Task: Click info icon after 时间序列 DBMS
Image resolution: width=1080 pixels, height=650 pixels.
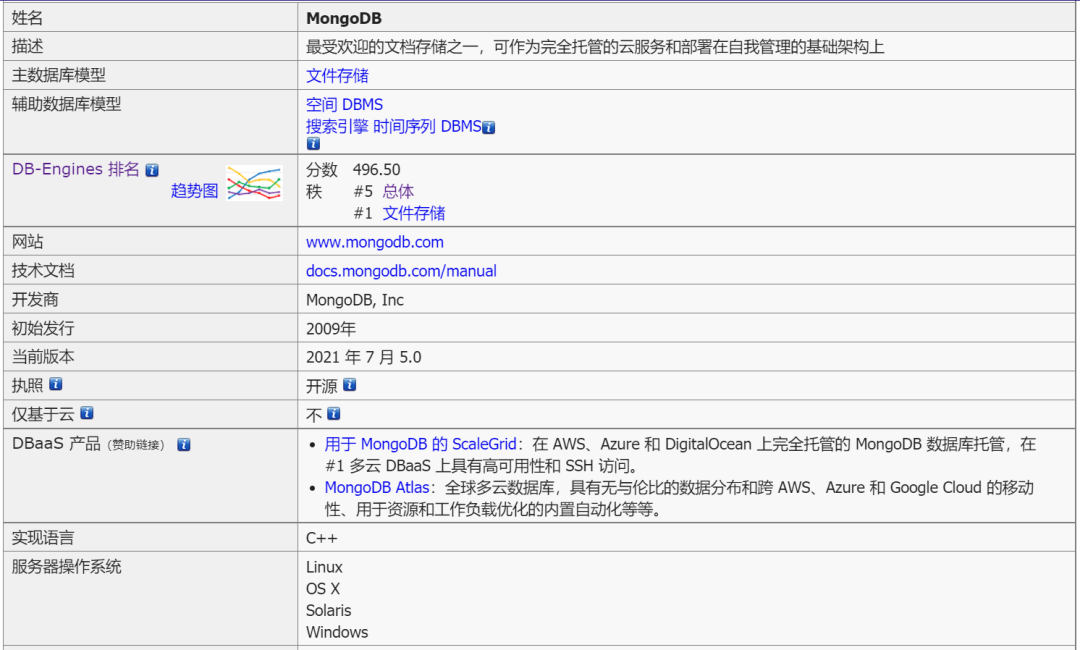Action: point(488,127)
